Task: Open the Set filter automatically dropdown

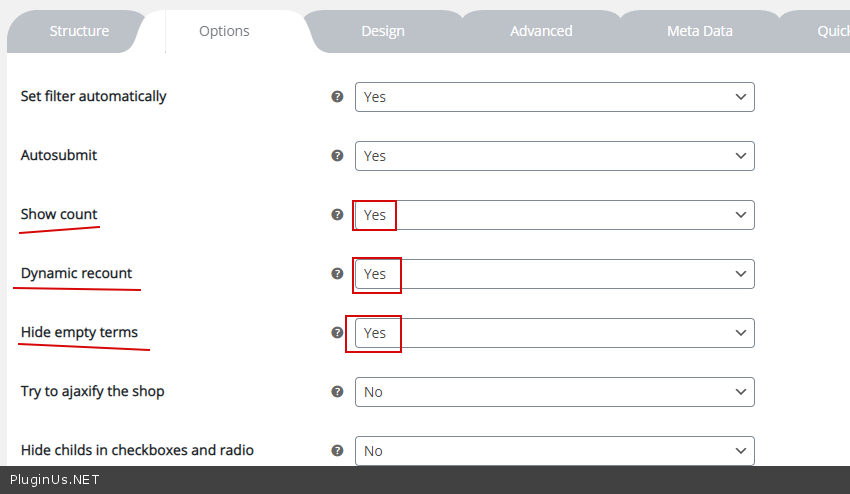Action: point(554,97)
